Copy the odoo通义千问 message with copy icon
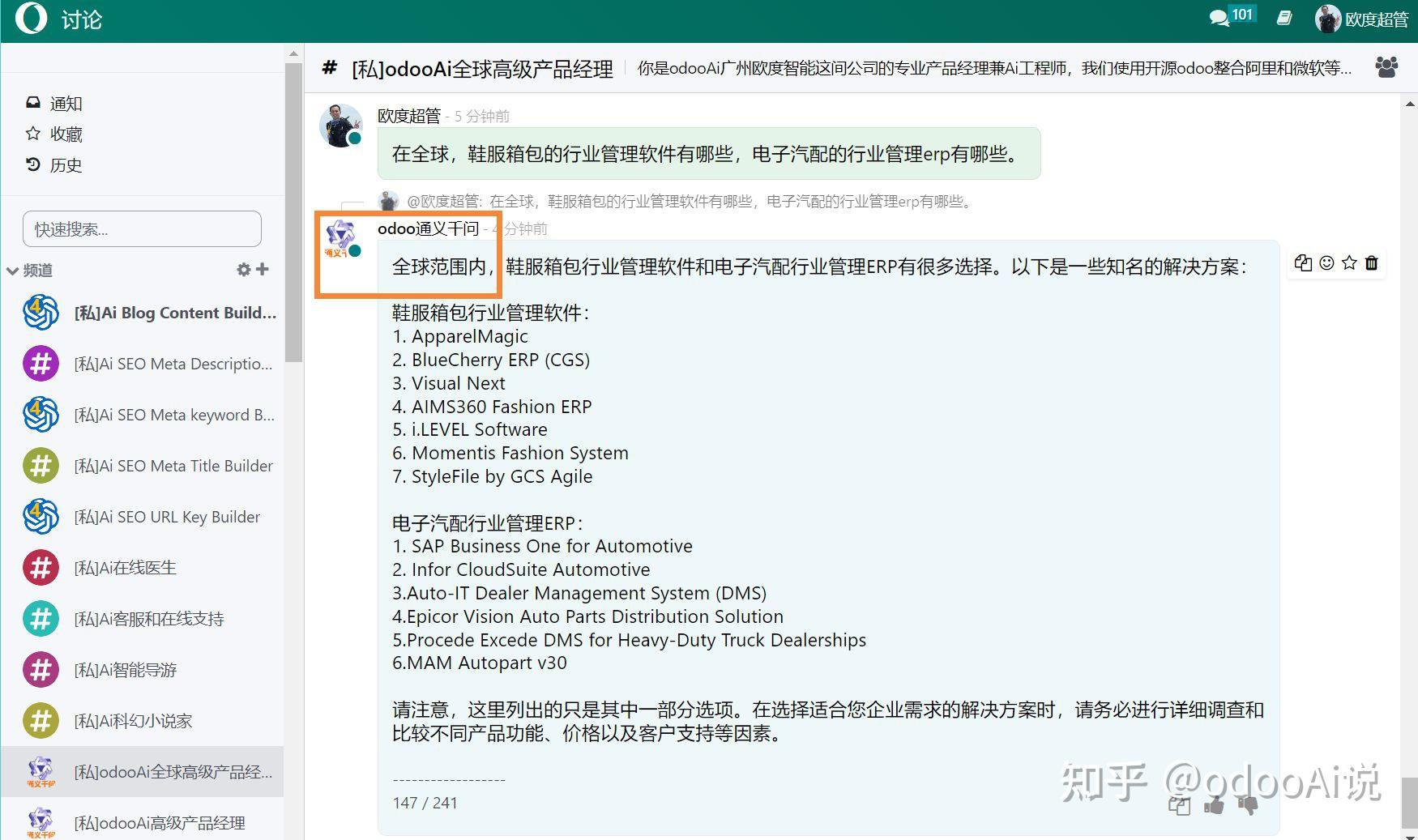1418x840 pixels. pos(1303,263)
